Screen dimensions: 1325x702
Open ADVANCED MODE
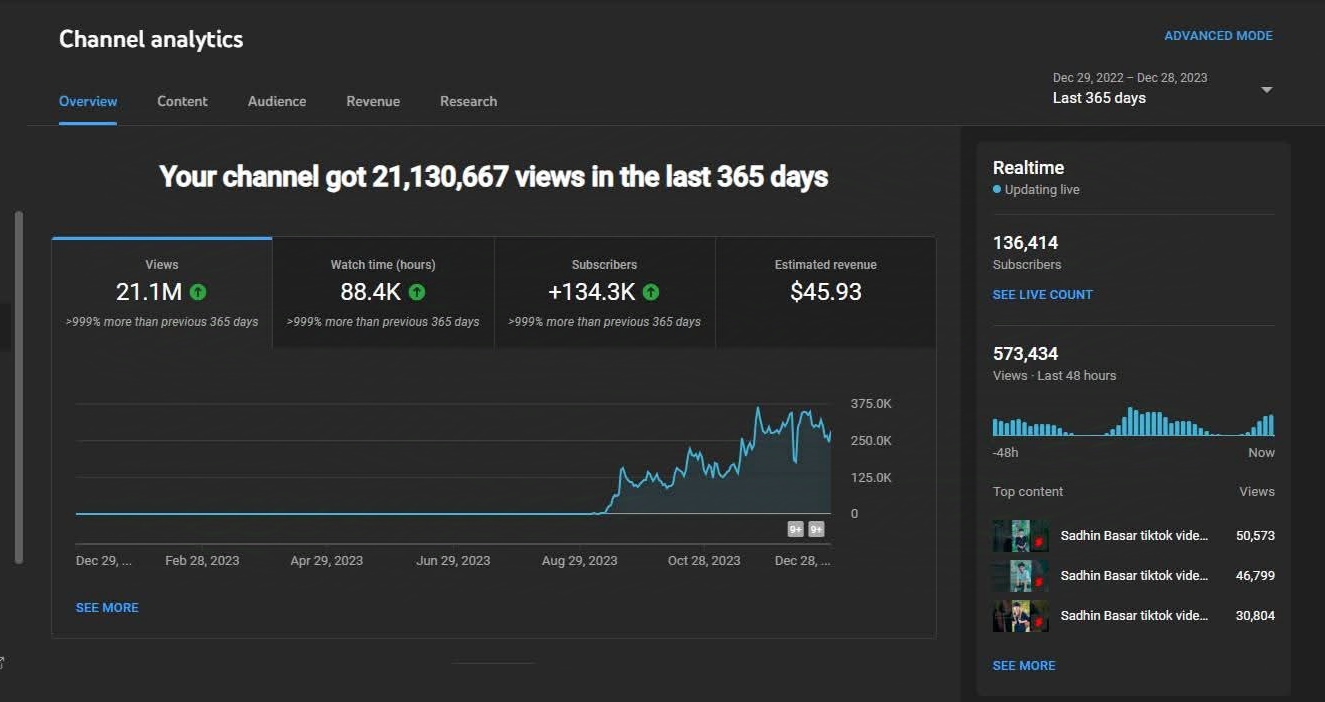1218,35
